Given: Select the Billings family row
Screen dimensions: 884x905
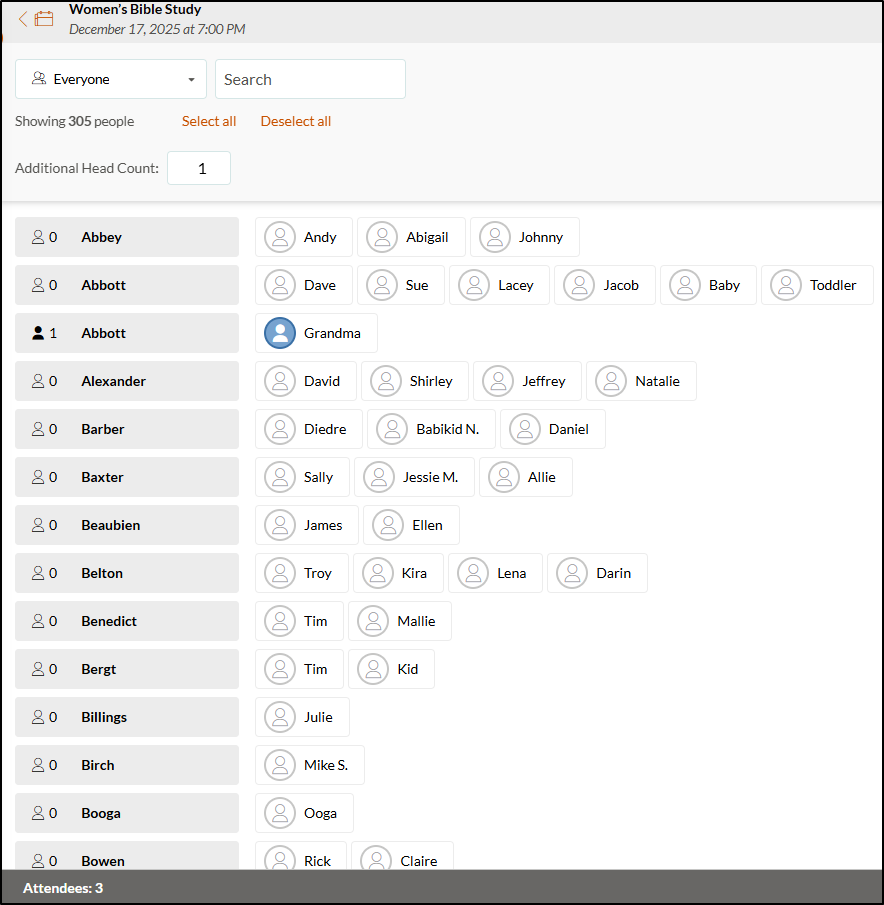Looking at the screenshot, I should pyautogui.click(x=127, y=716).
